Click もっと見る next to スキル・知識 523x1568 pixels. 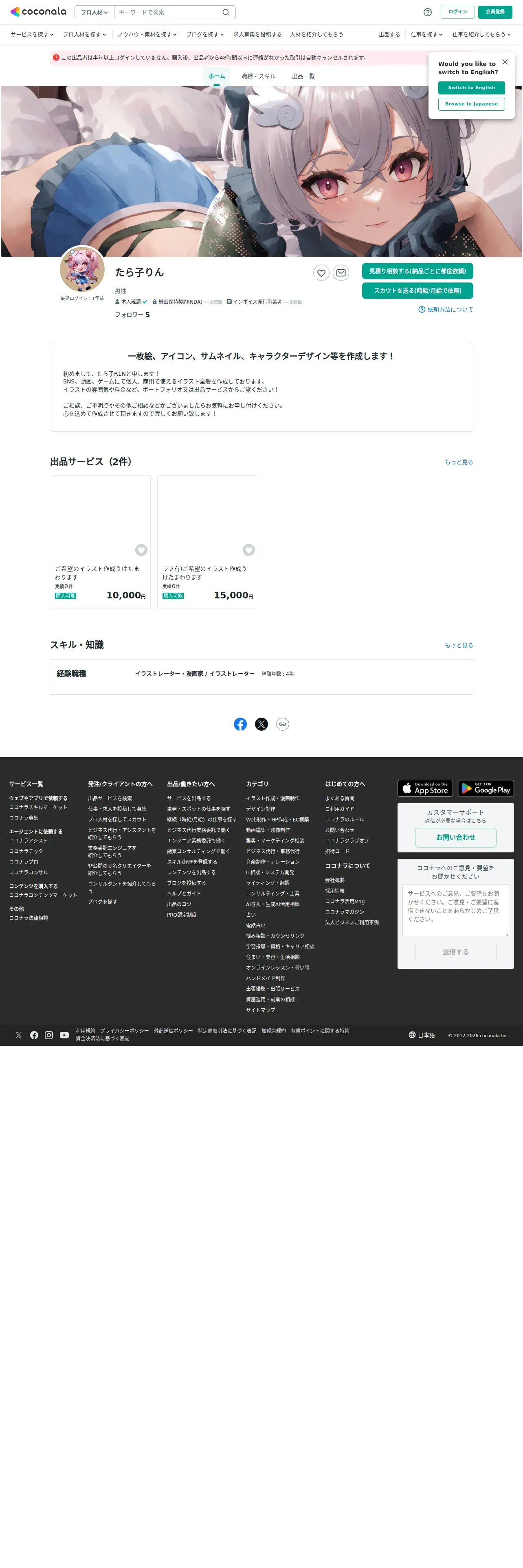click(x=459, y=645)
